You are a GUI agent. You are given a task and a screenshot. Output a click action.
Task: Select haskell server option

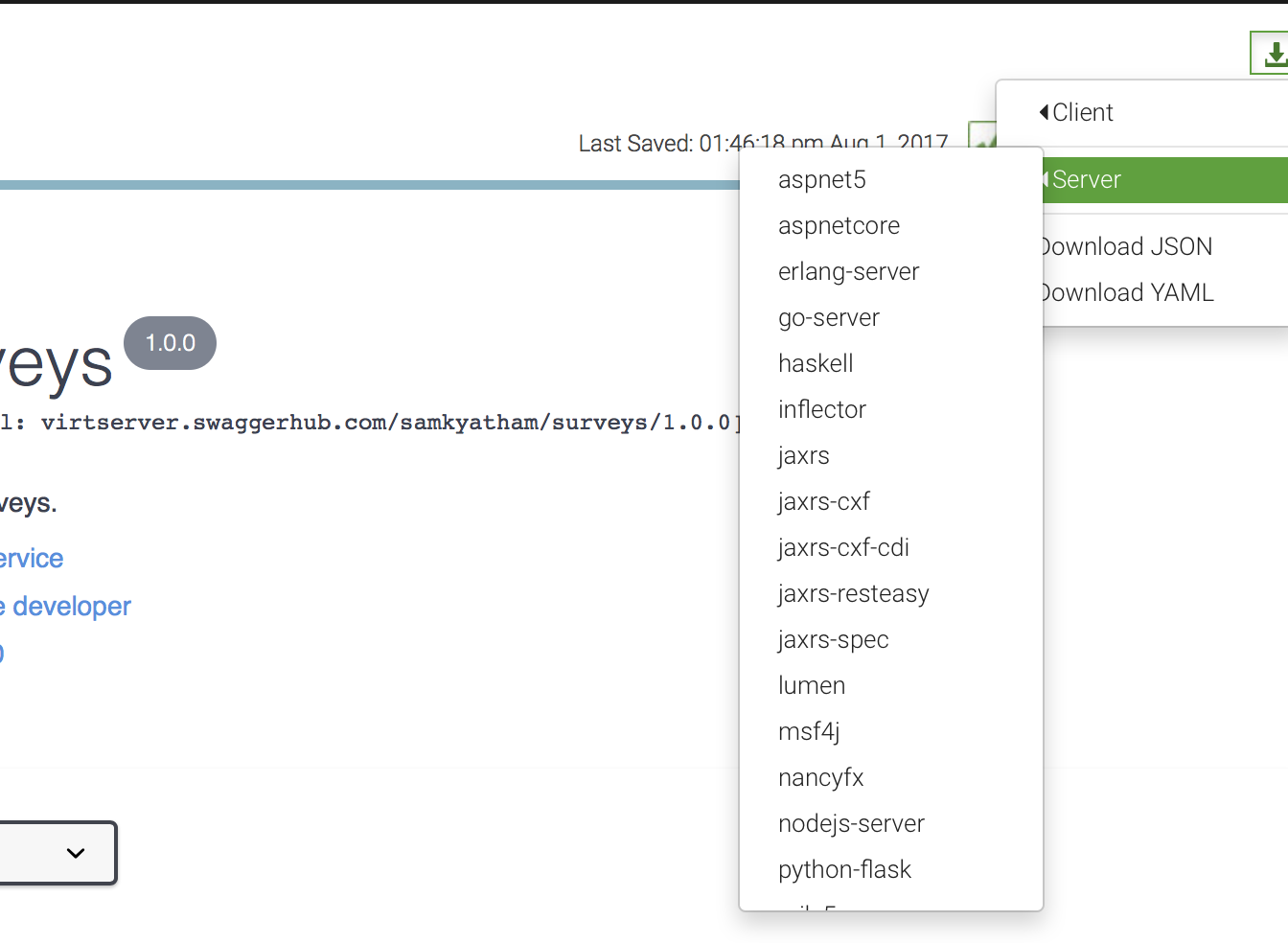pyautogui.click(x=816, y=364)
